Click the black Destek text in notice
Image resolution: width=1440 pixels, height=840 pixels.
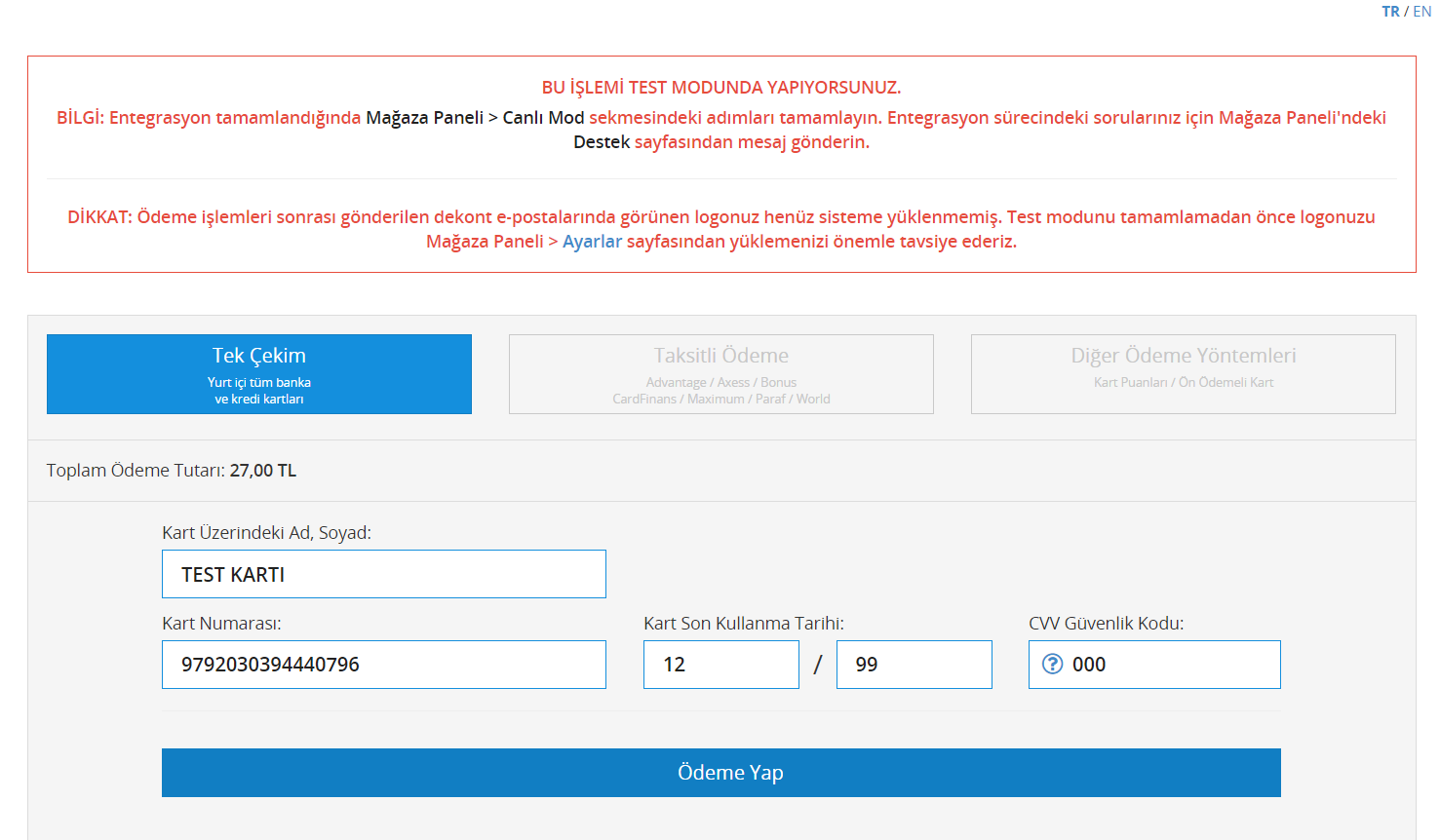click(602, 142)
